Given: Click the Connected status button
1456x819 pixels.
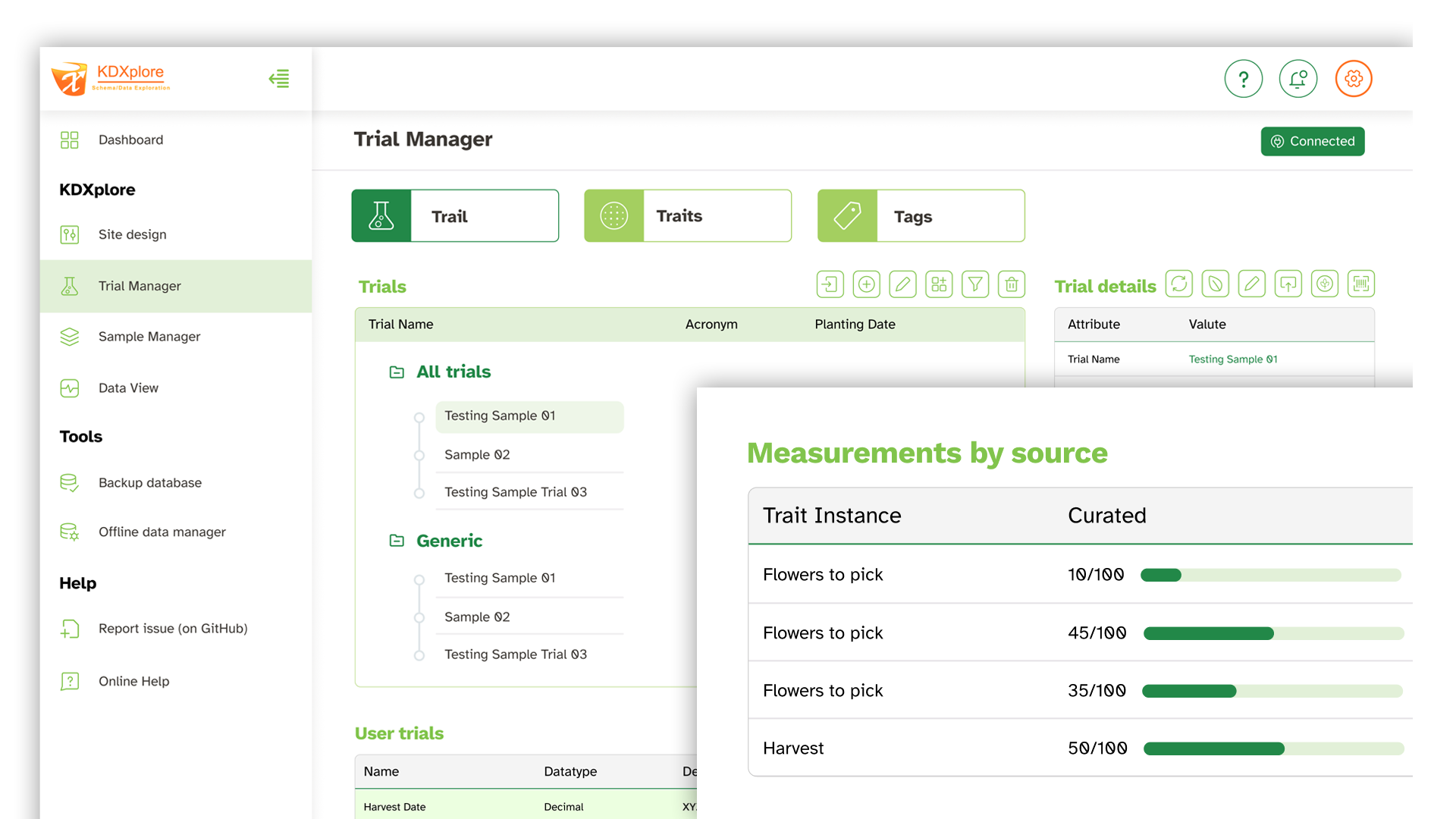Looking at the screenshot, I should (1313, 142).
